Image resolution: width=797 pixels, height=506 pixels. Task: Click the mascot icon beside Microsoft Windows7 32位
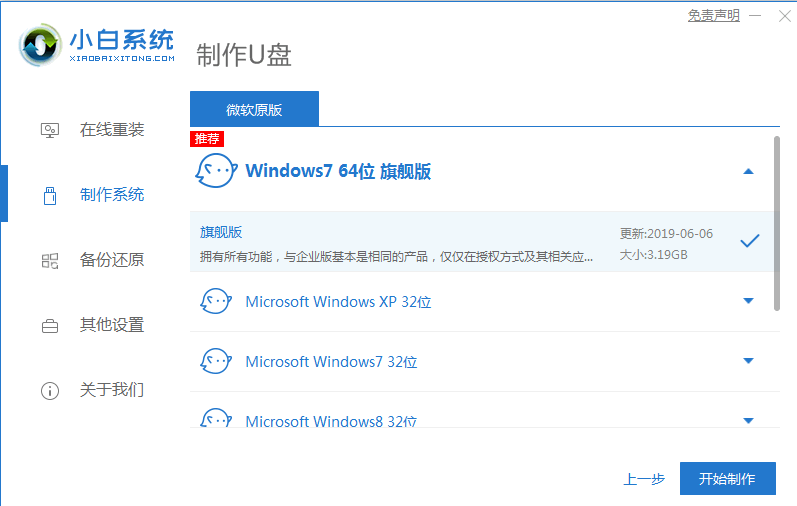coord(215,361)
